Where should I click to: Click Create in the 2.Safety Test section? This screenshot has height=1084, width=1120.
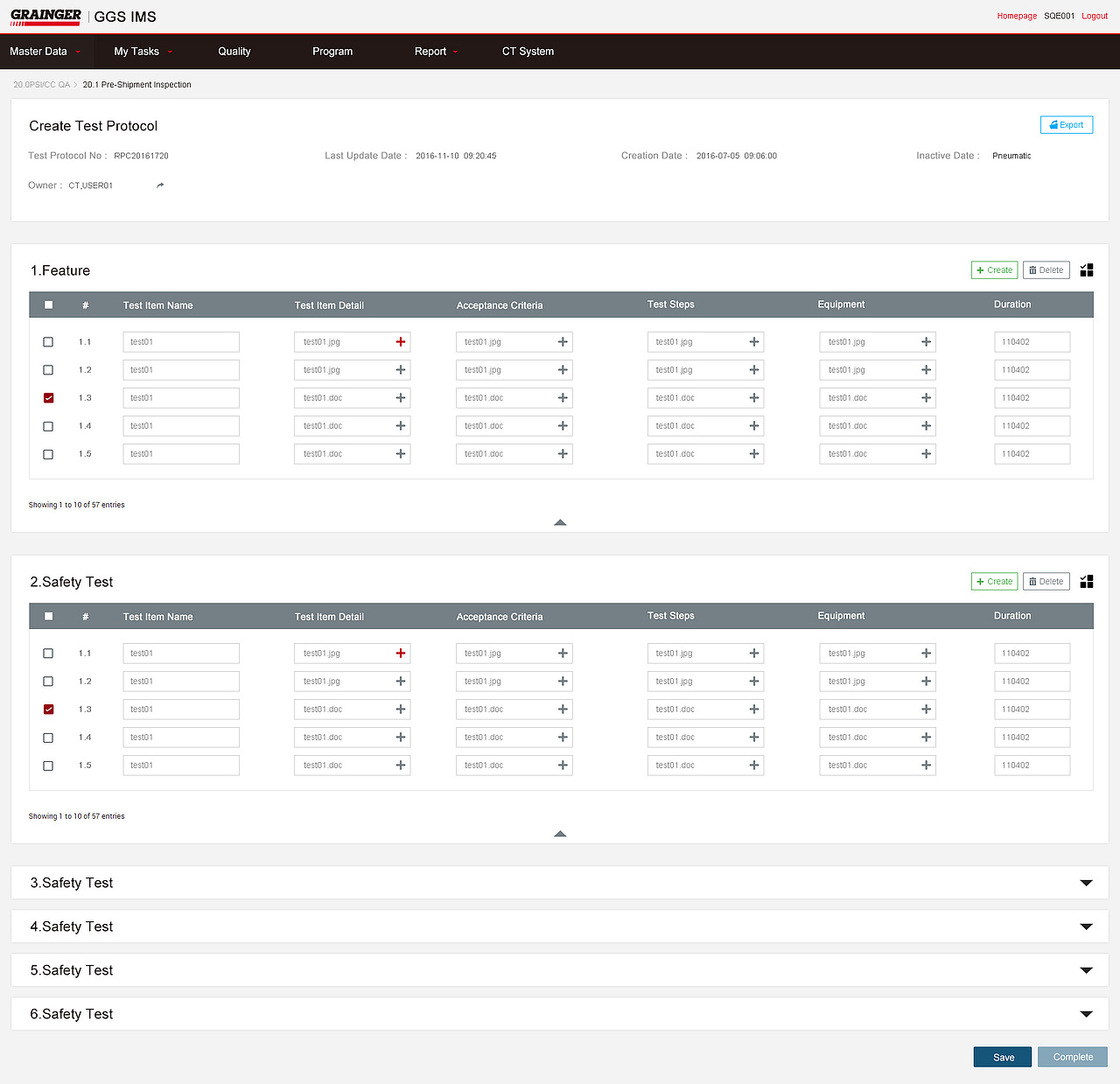(x=994, y=582)
